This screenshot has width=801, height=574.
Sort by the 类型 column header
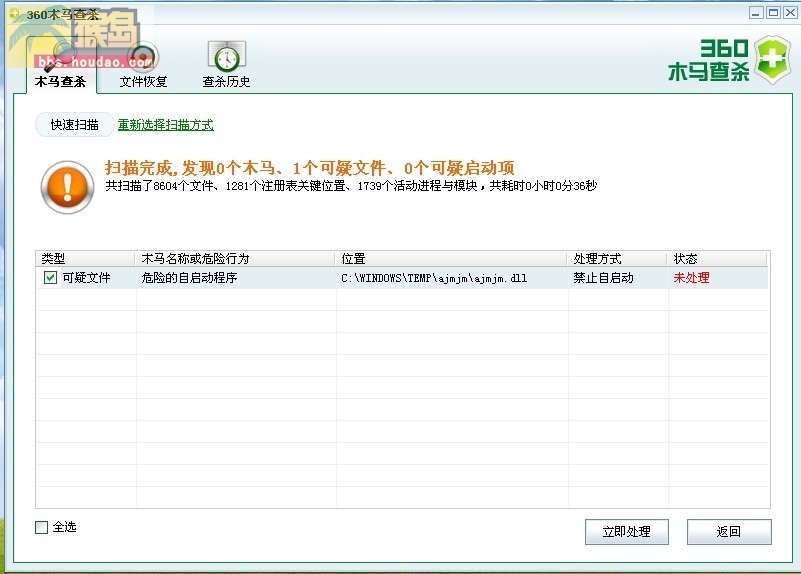coord(85,258)
